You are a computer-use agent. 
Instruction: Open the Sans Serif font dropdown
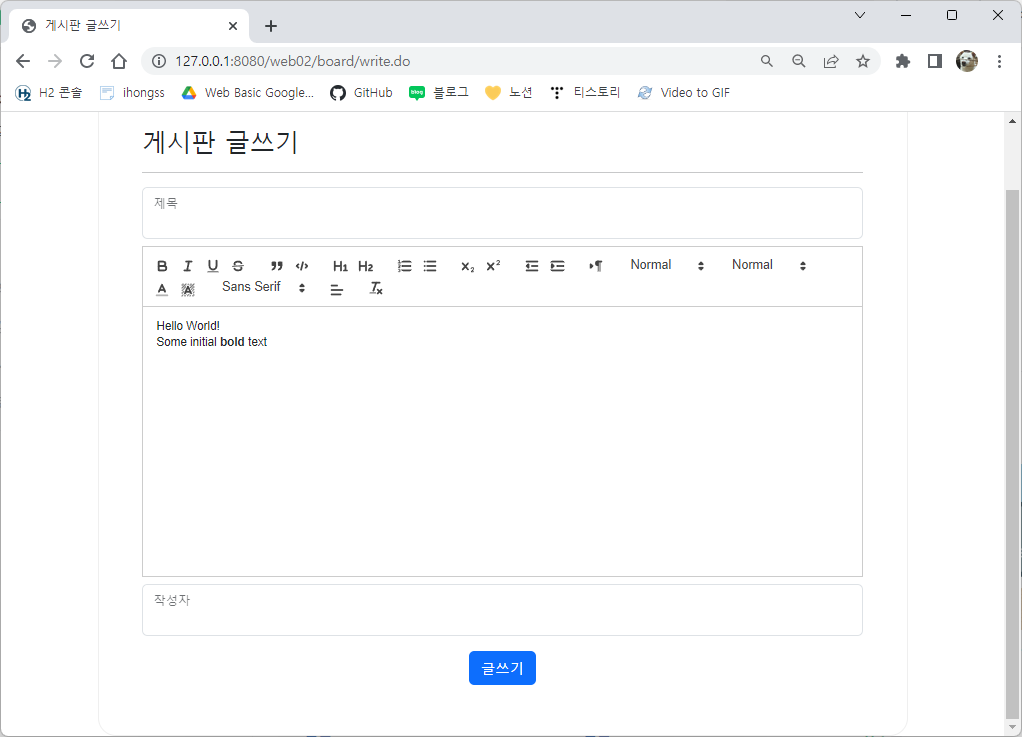click(263, 287)
